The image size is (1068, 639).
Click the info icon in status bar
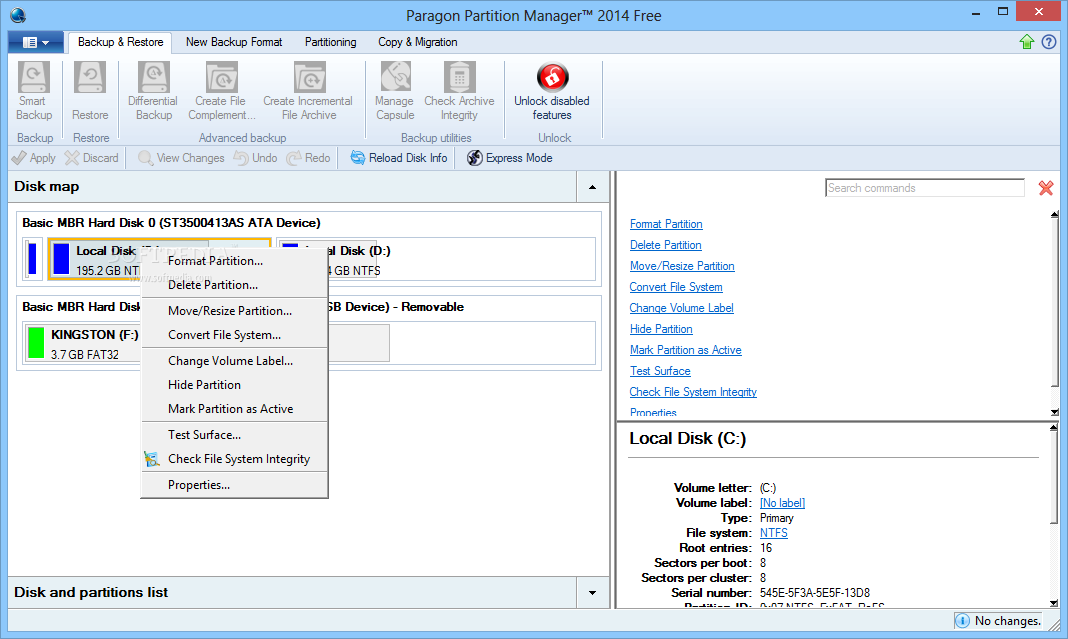pos(962,621)
